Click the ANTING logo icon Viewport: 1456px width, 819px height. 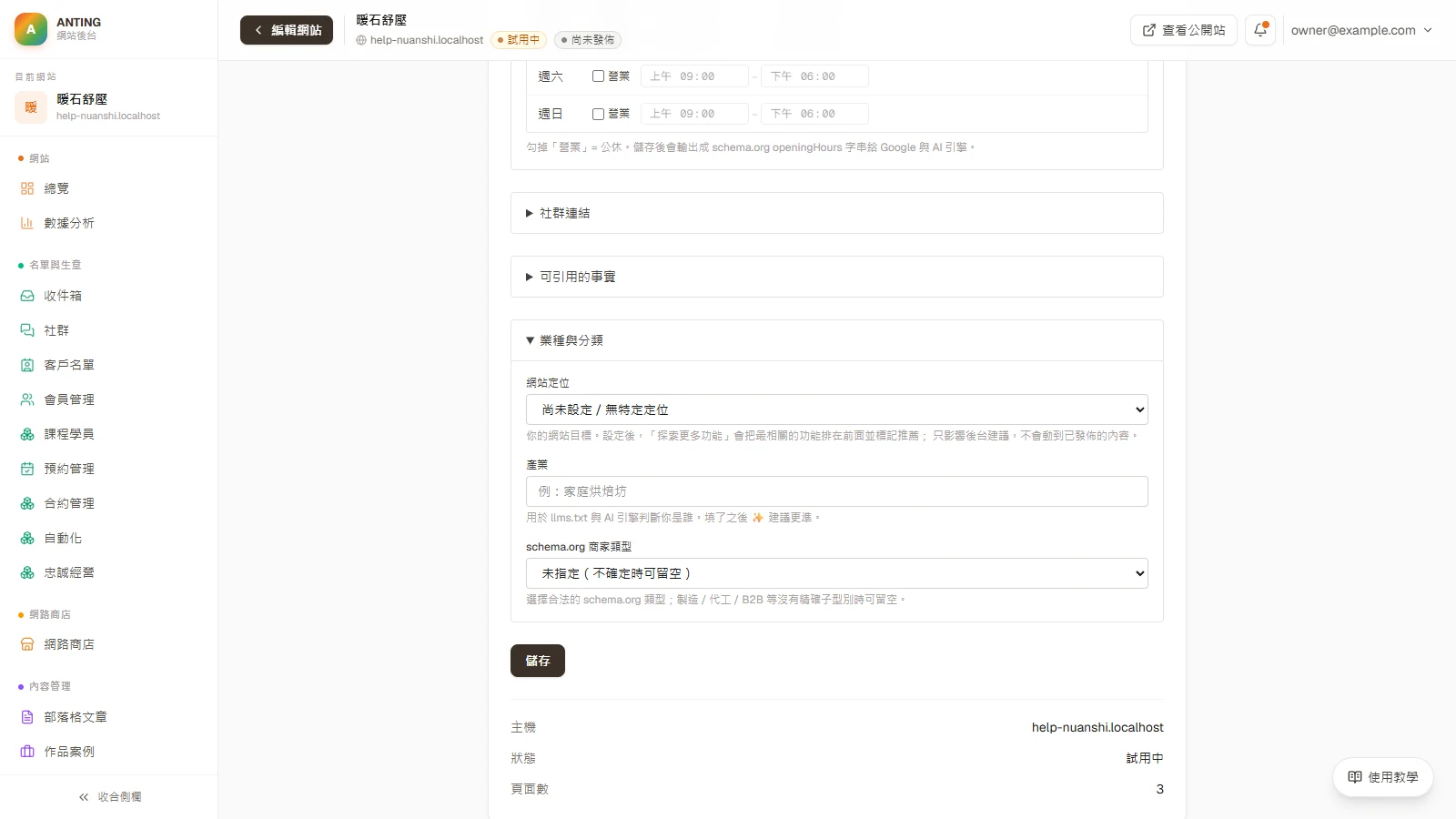coord(31,29)
